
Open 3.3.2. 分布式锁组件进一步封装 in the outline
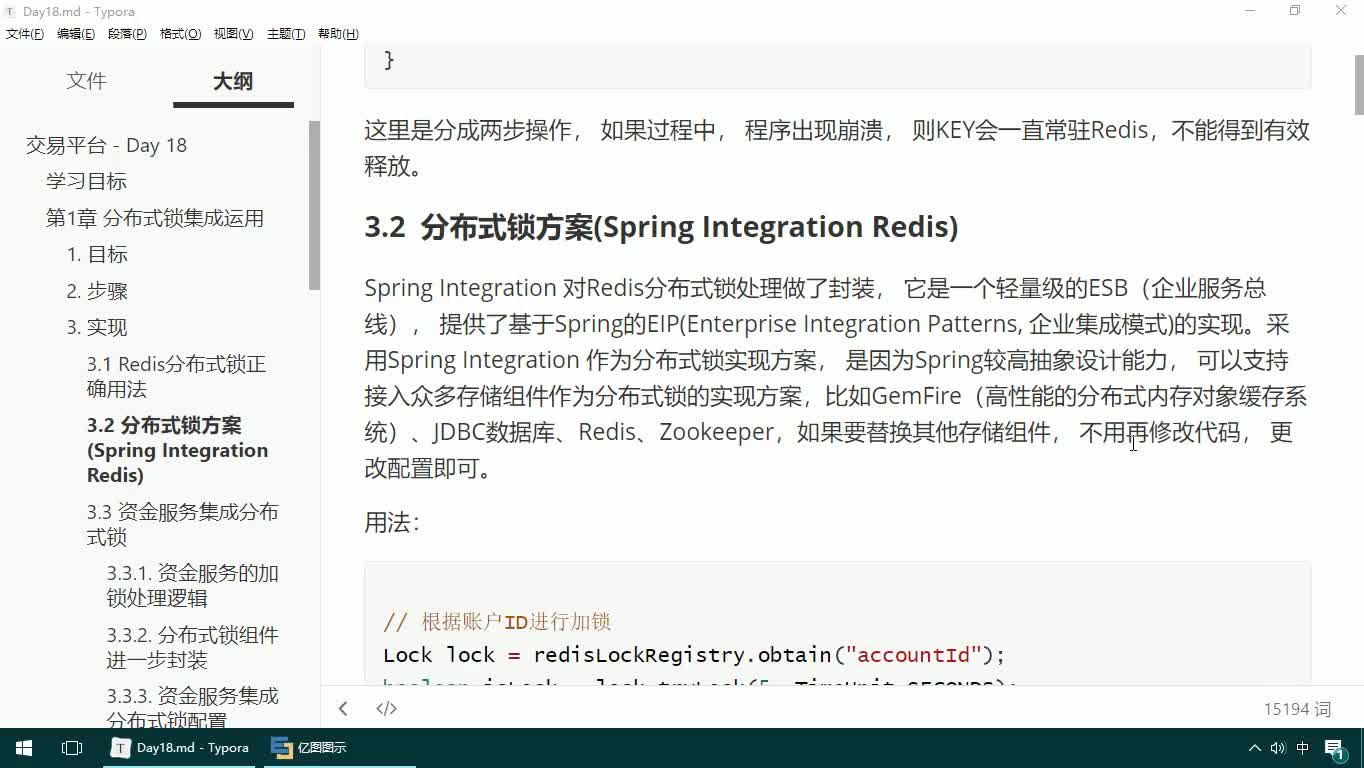coord(192,647)
